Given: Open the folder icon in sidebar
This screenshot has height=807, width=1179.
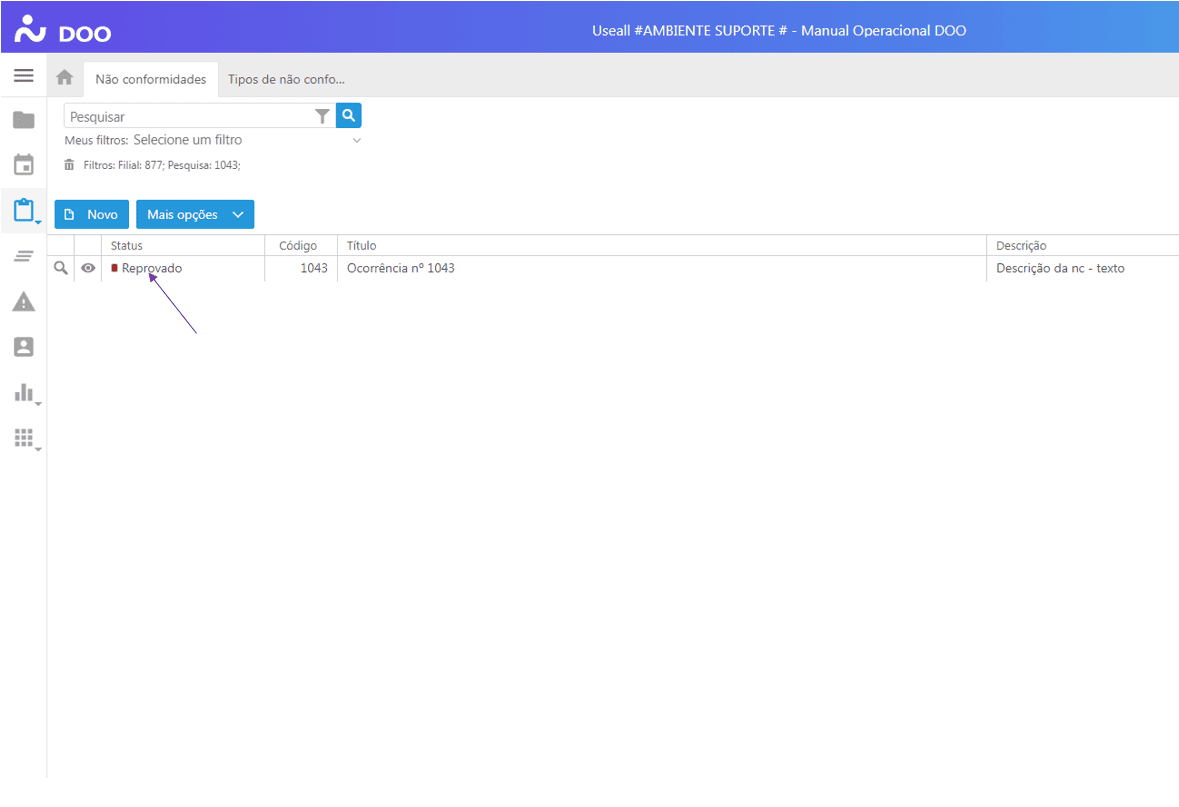Looking at the screenshot, I should [23, 120].
